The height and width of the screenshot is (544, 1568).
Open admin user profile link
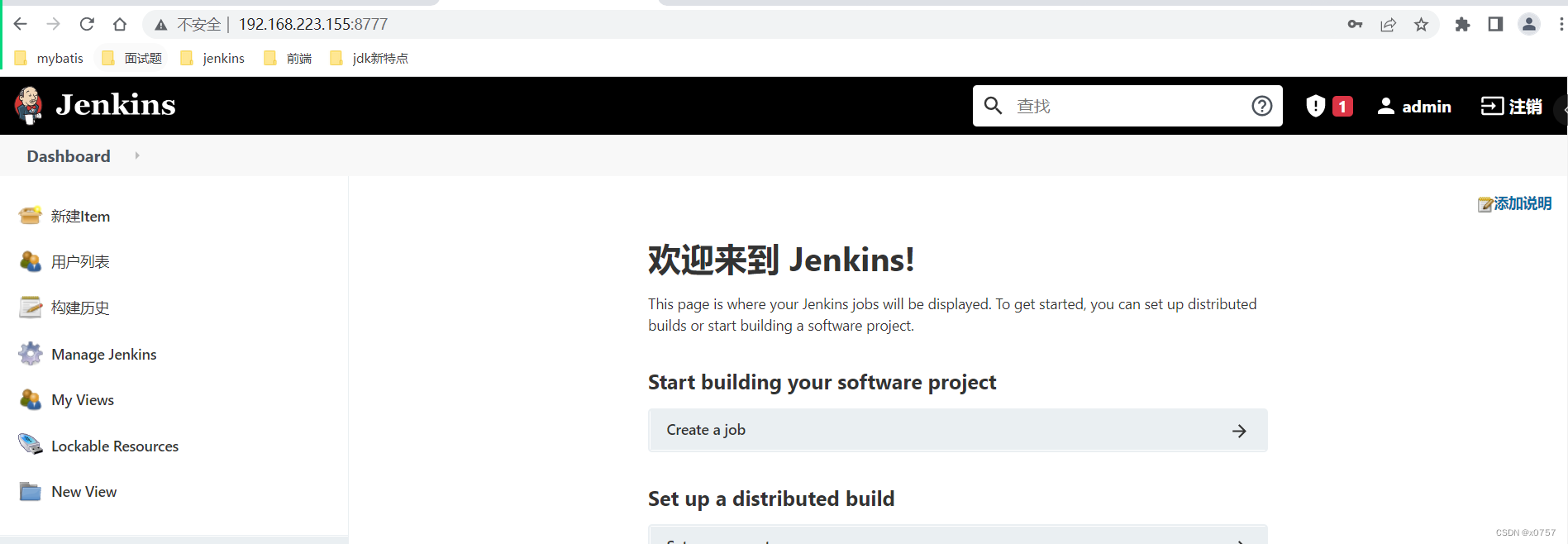coord(1414,106)
